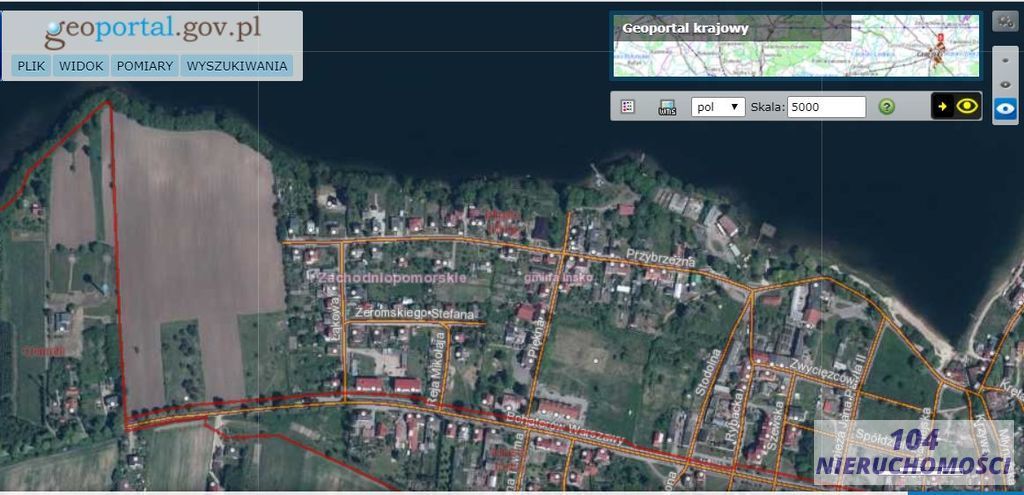Click the 'Stodolna' street label

point(709,373)
